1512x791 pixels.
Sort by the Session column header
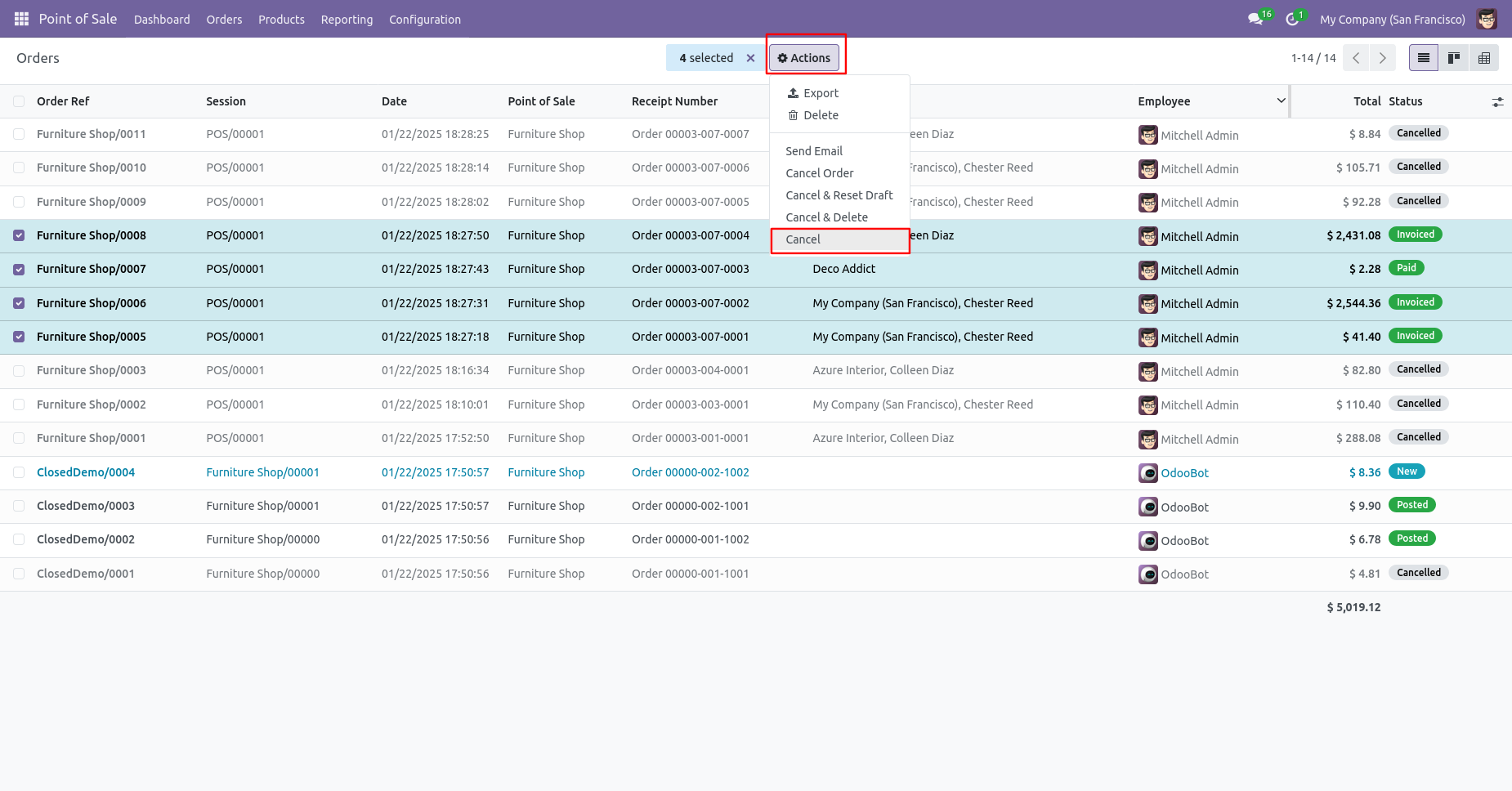[x=226, y=101]
